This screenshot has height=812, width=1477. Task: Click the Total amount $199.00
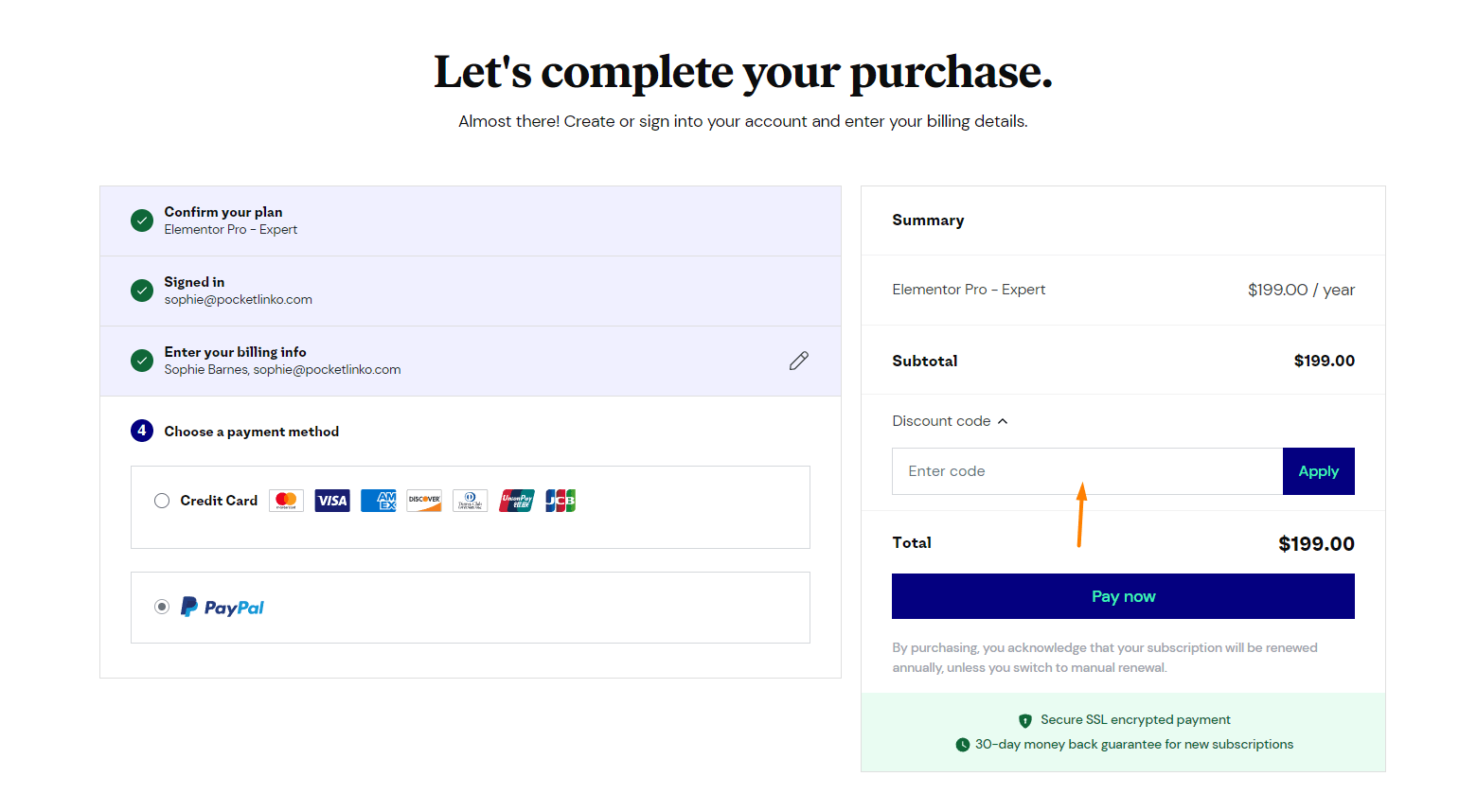click(1316, 544)
